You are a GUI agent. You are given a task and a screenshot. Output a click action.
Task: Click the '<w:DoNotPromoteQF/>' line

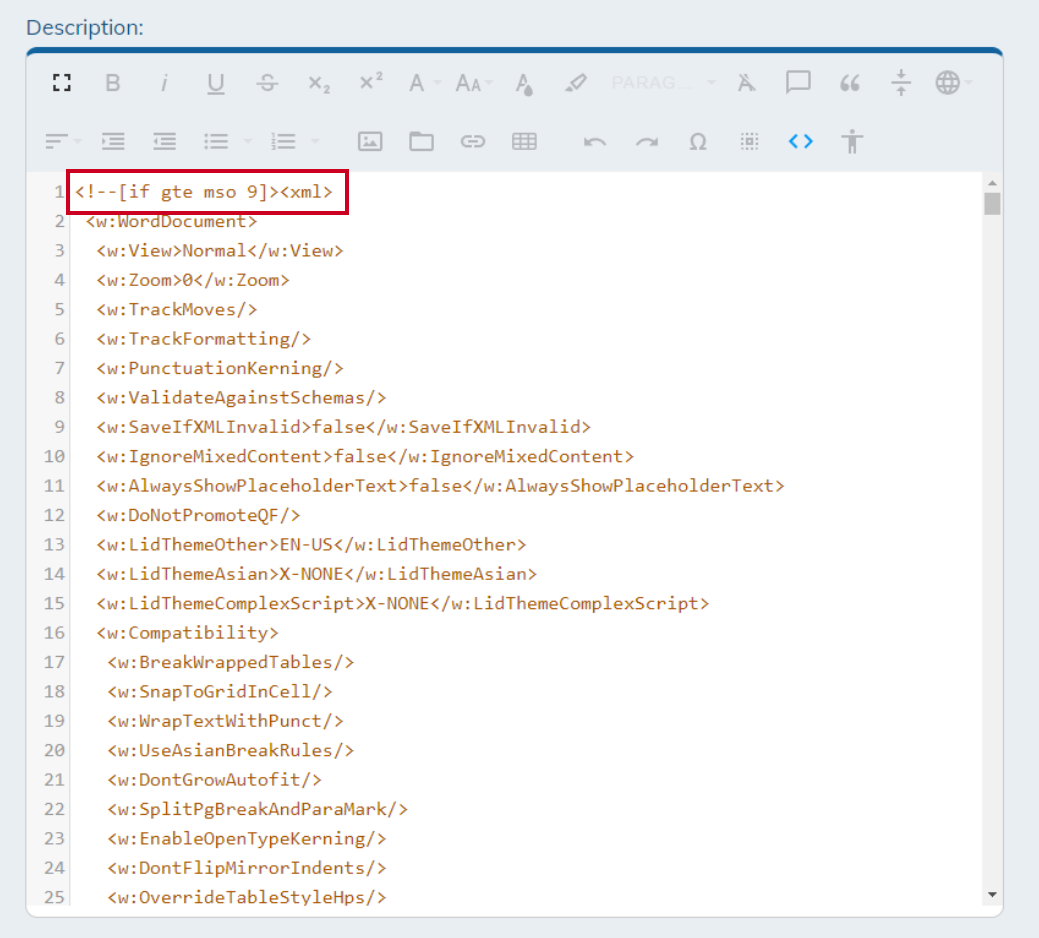198,515
